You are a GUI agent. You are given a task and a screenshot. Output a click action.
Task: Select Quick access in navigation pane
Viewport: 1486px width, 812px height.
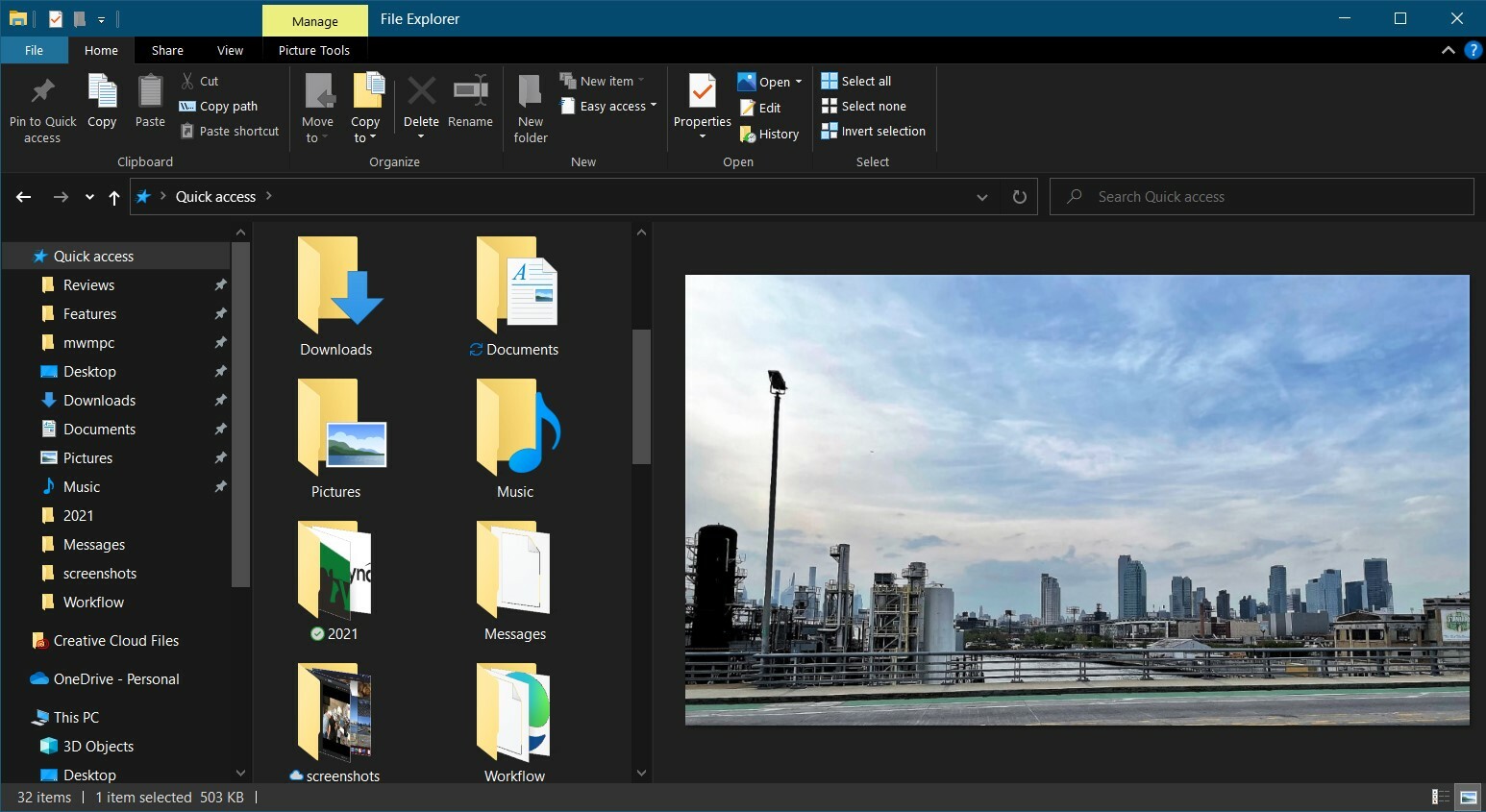pyautogui.click(x=115, y=257)
